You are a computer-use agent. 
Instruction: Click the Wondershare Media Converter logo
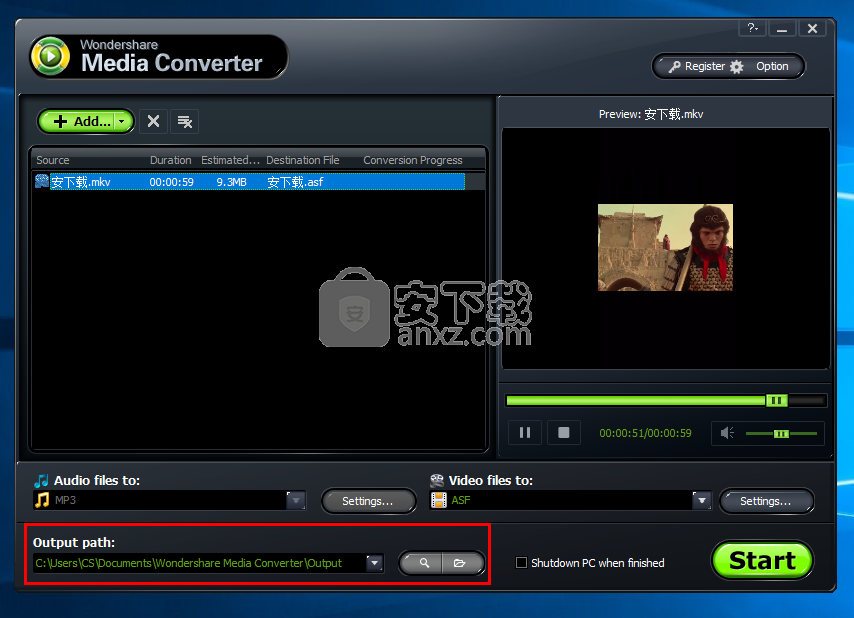(157, 57)
